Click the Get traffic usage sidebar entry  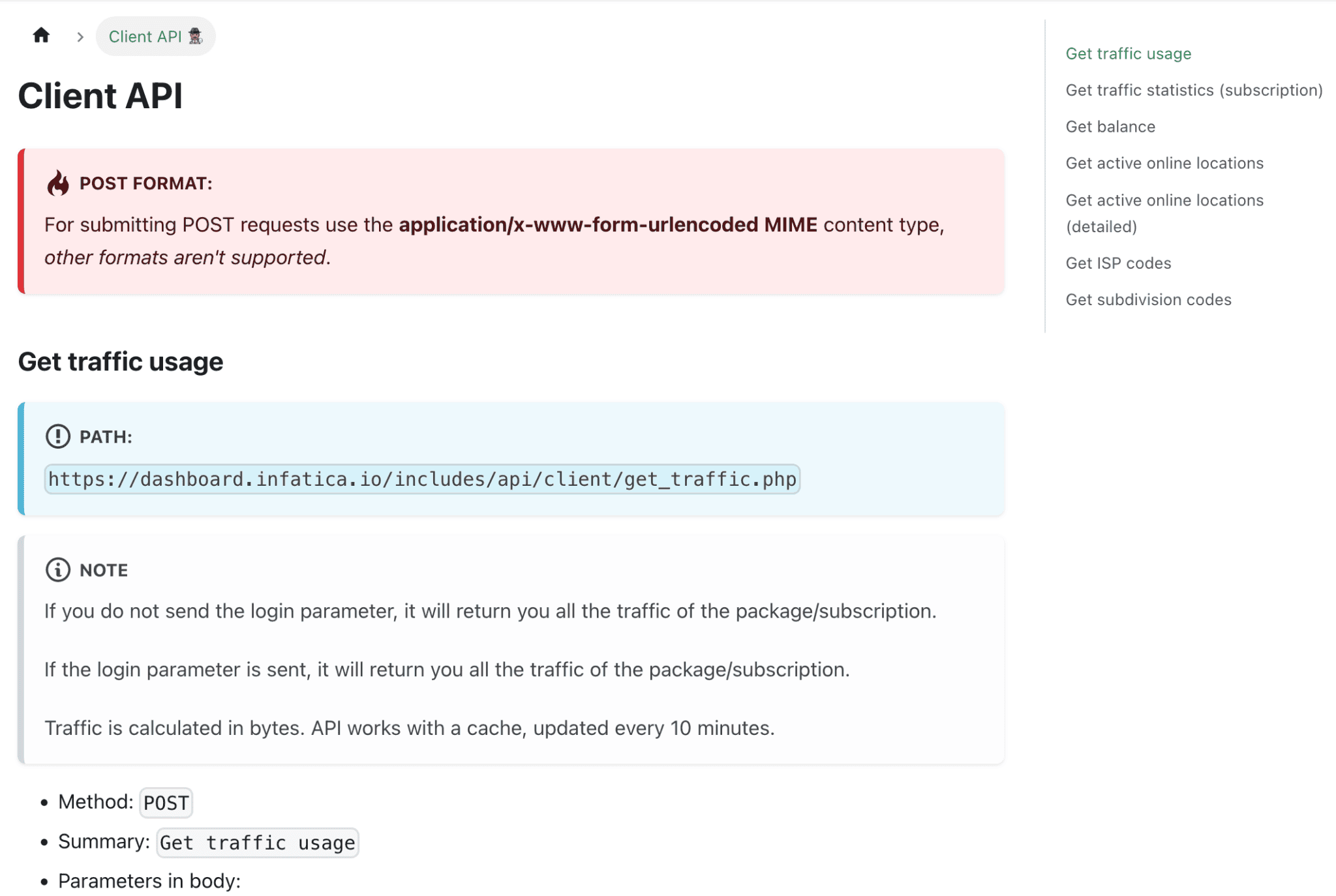pos(1128,53)
